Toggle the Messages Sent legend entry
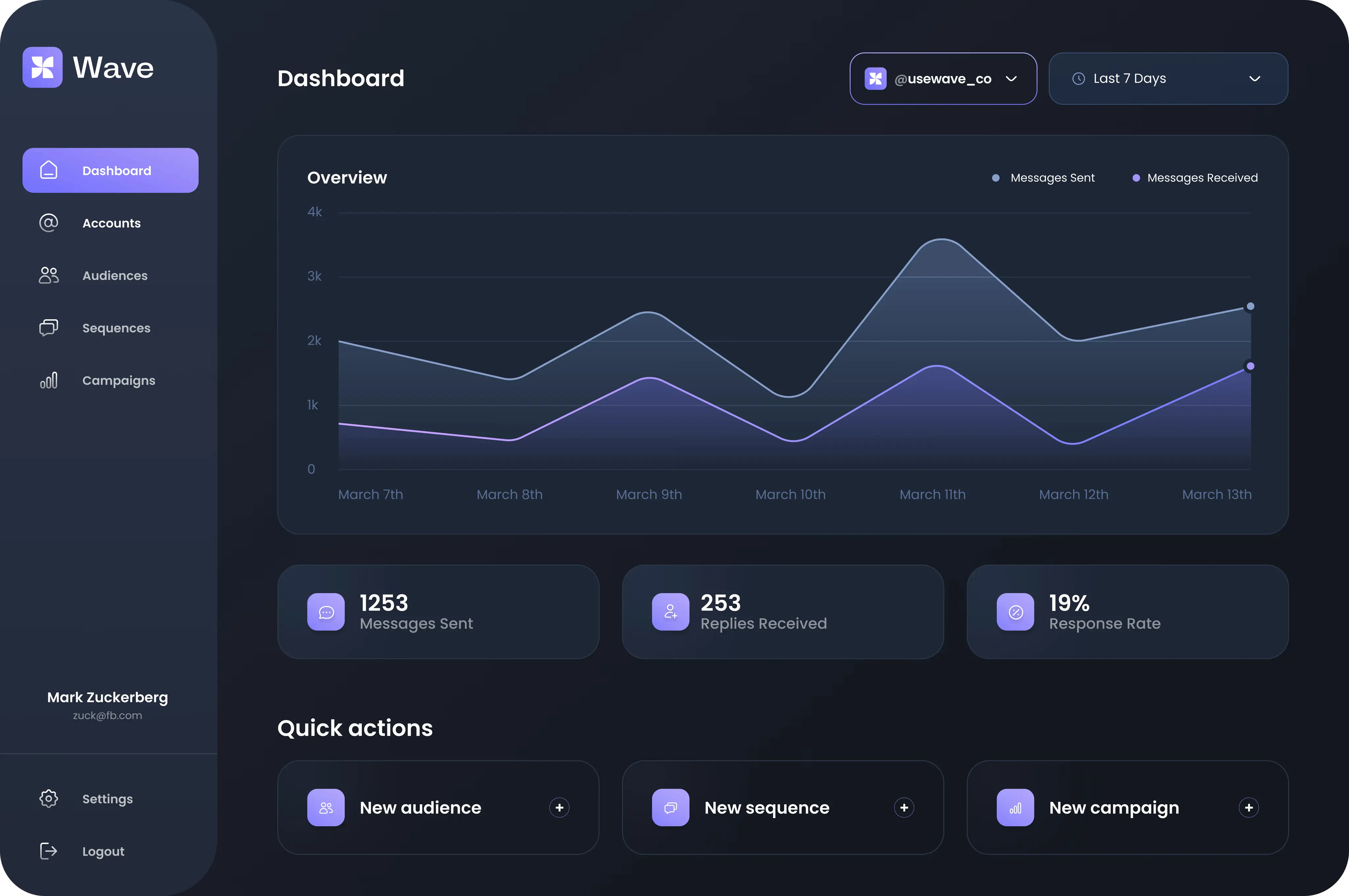Screen dimensions: 1349x896 point(1043,177)
